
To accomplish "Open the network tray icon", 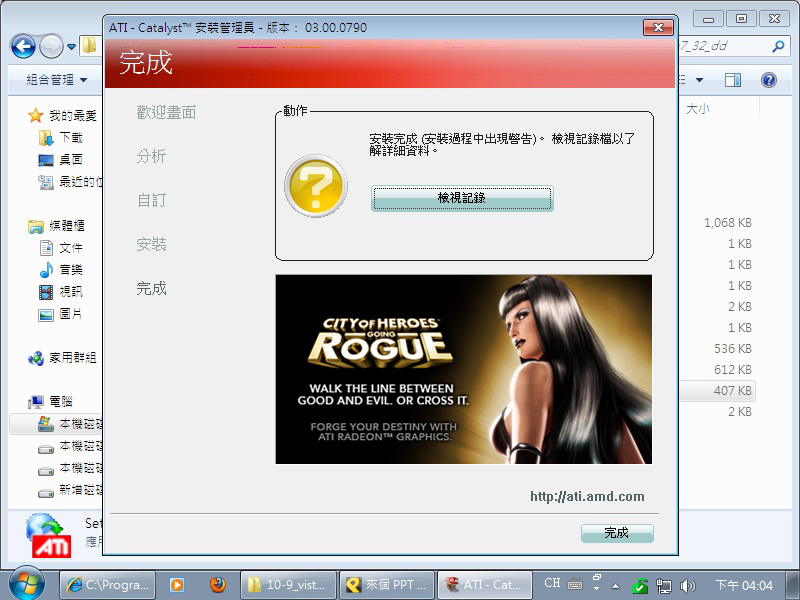I will (x=663, y=586).
